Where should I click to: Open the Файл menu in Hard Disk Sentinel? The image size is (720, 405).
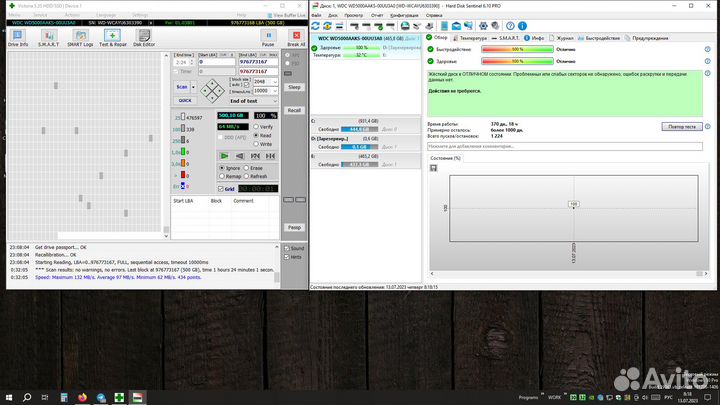pos(316,15)
